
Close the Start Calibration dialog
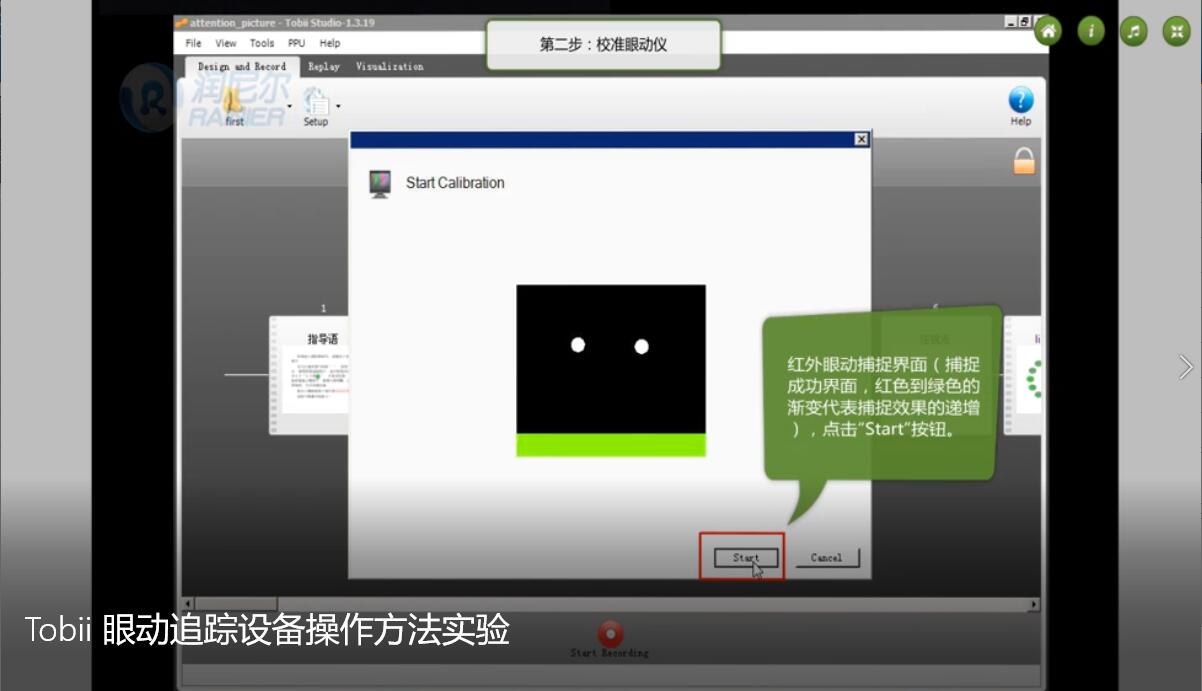861,139
